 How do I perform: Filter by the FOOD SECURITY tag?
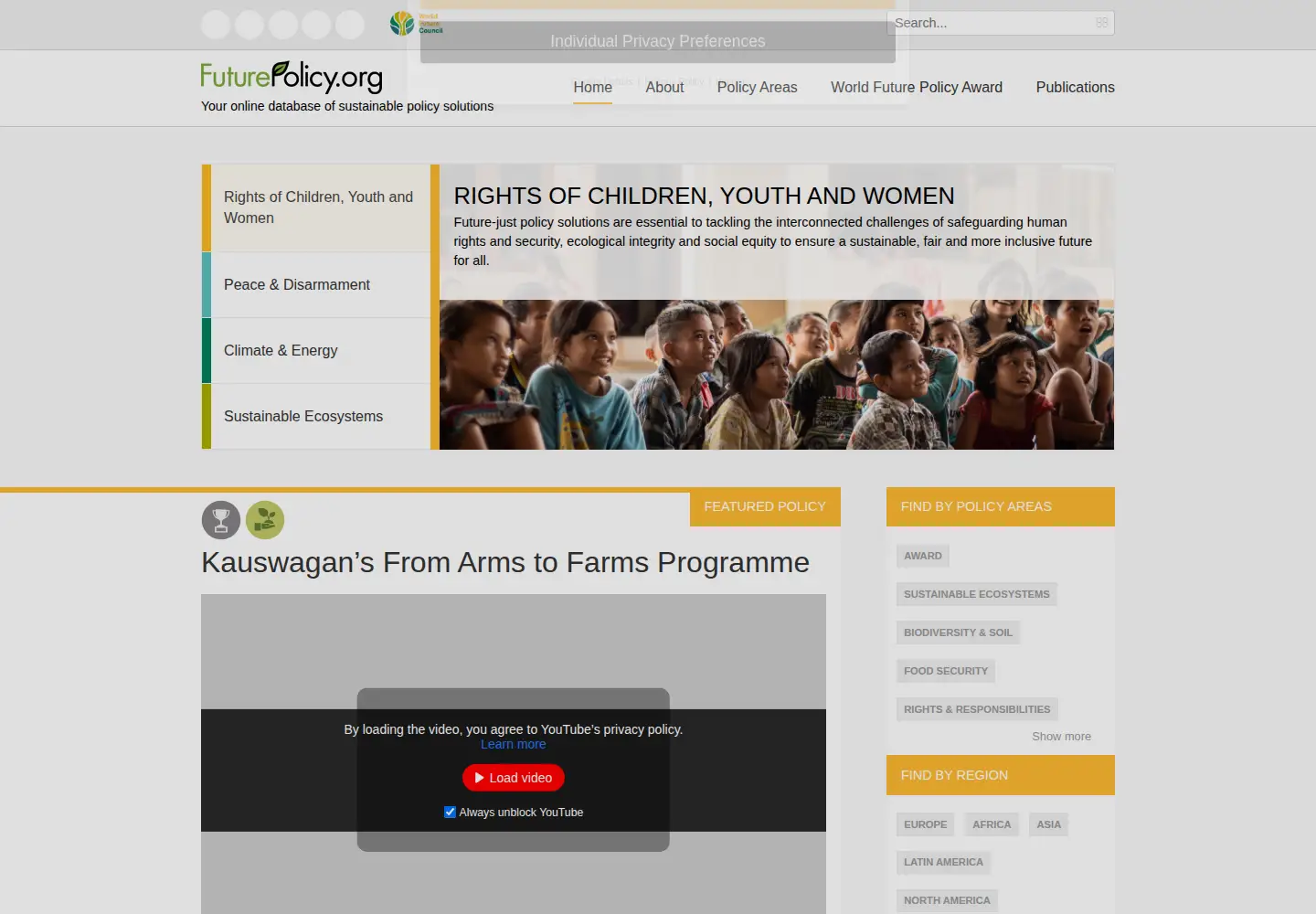point(946,671)
